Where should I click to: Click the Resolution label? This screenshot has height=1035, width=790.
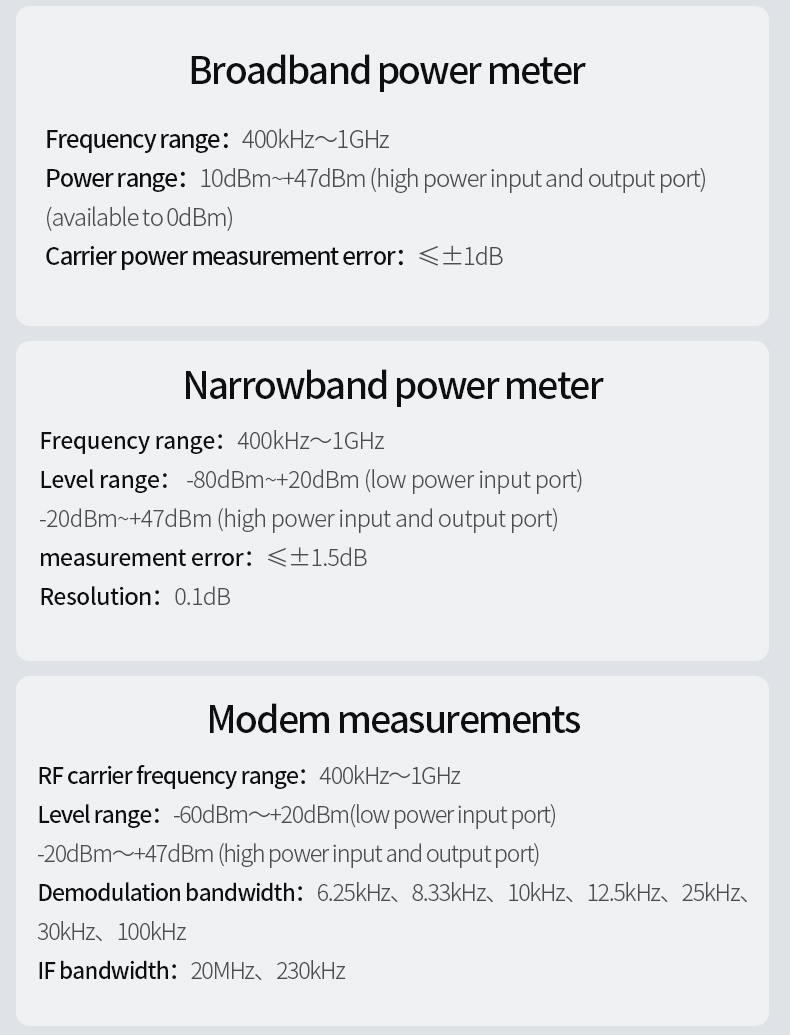[x=97, y=597]
